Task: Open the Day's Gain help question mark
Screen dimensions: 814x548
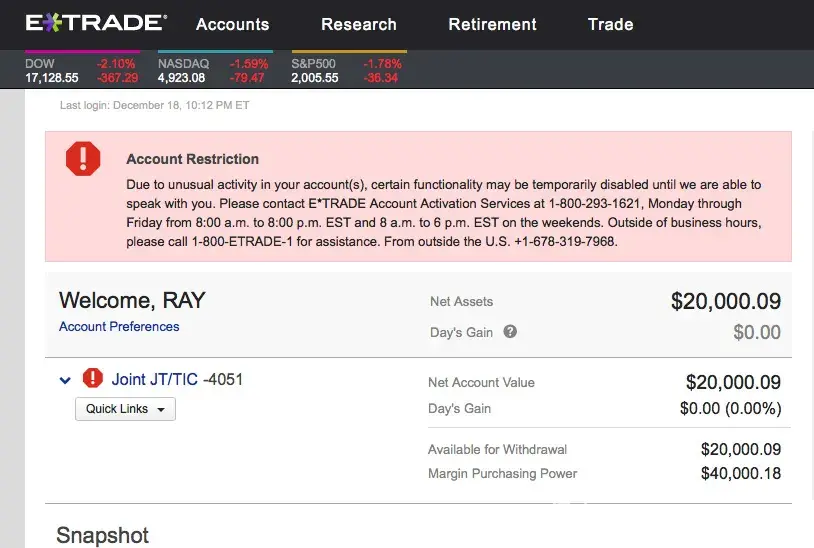Action: pyautogui.click(x=510, y=332)
